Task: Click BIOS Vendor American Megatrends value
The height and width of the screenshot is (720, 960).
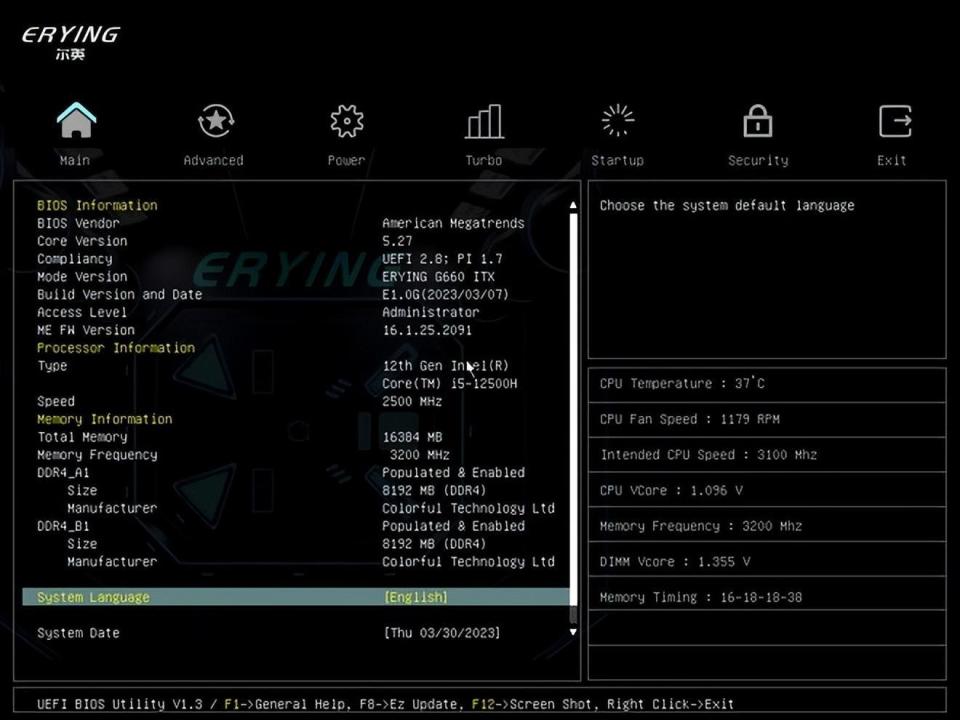Action: click(453, 223)
